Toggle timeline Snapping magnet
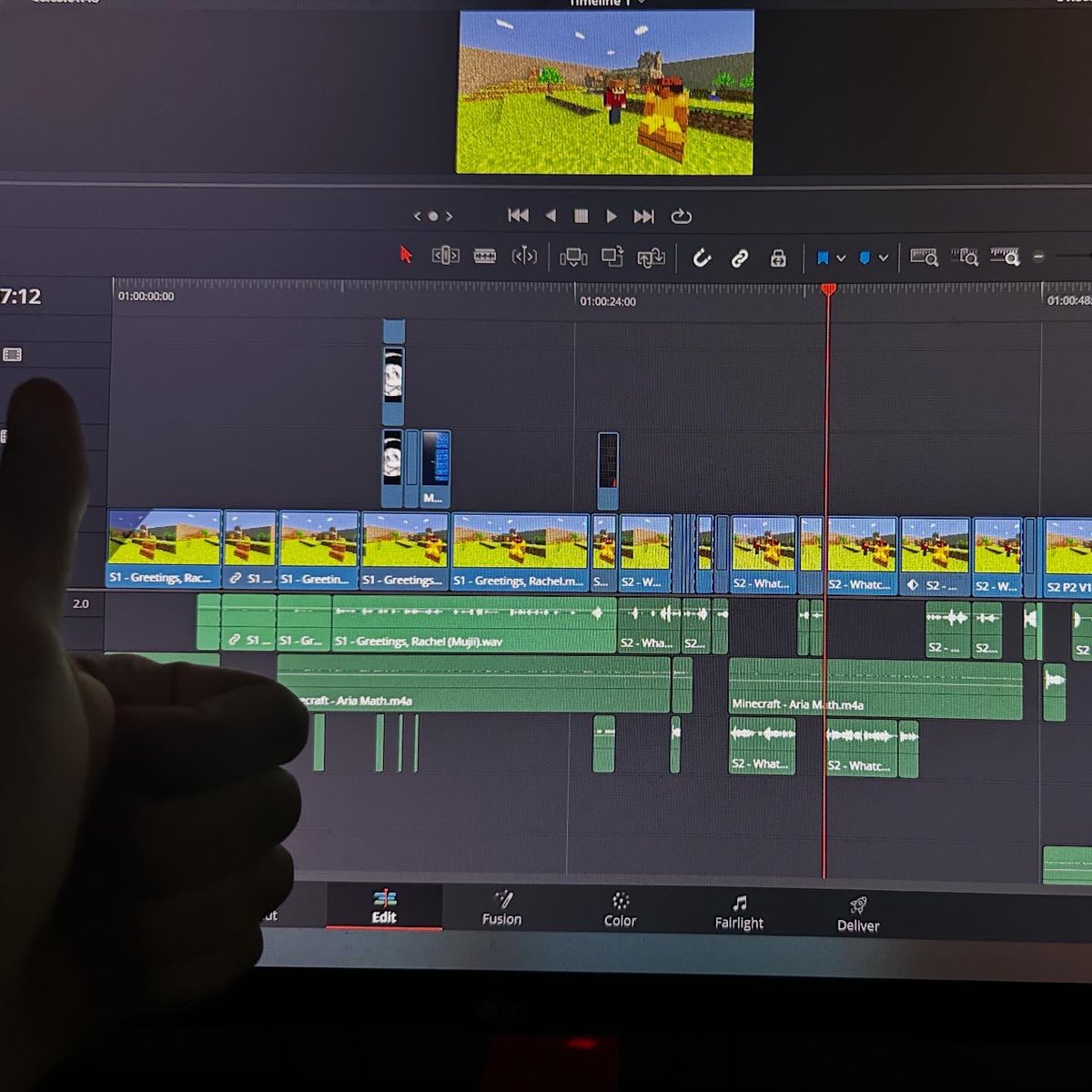Screen dimensions: 1092x1092 tap(701, 258)
